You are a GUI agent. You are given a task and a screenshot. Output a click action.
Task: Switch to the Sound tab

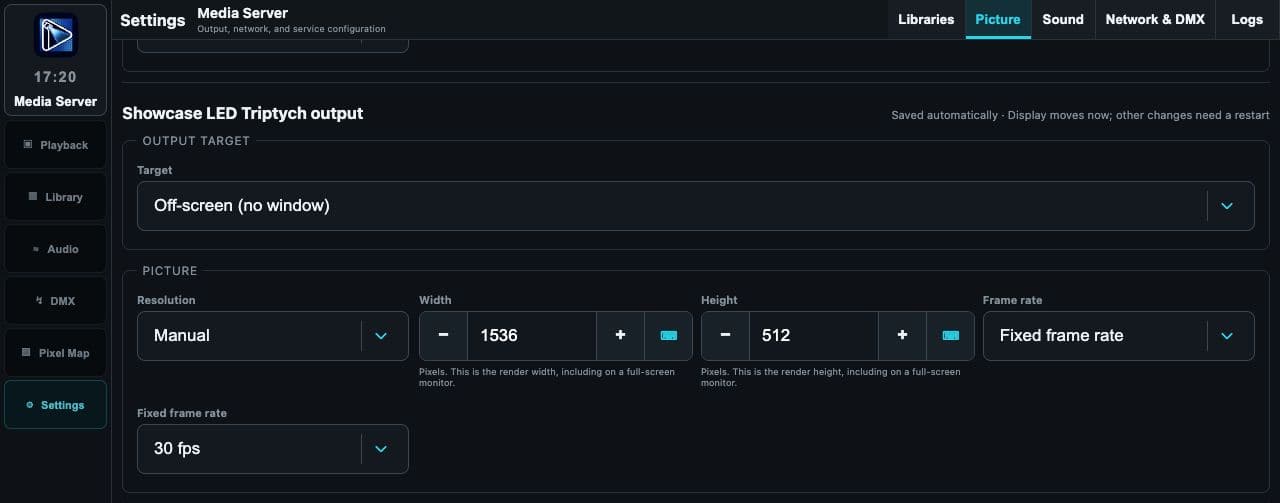pos(1063,19)
